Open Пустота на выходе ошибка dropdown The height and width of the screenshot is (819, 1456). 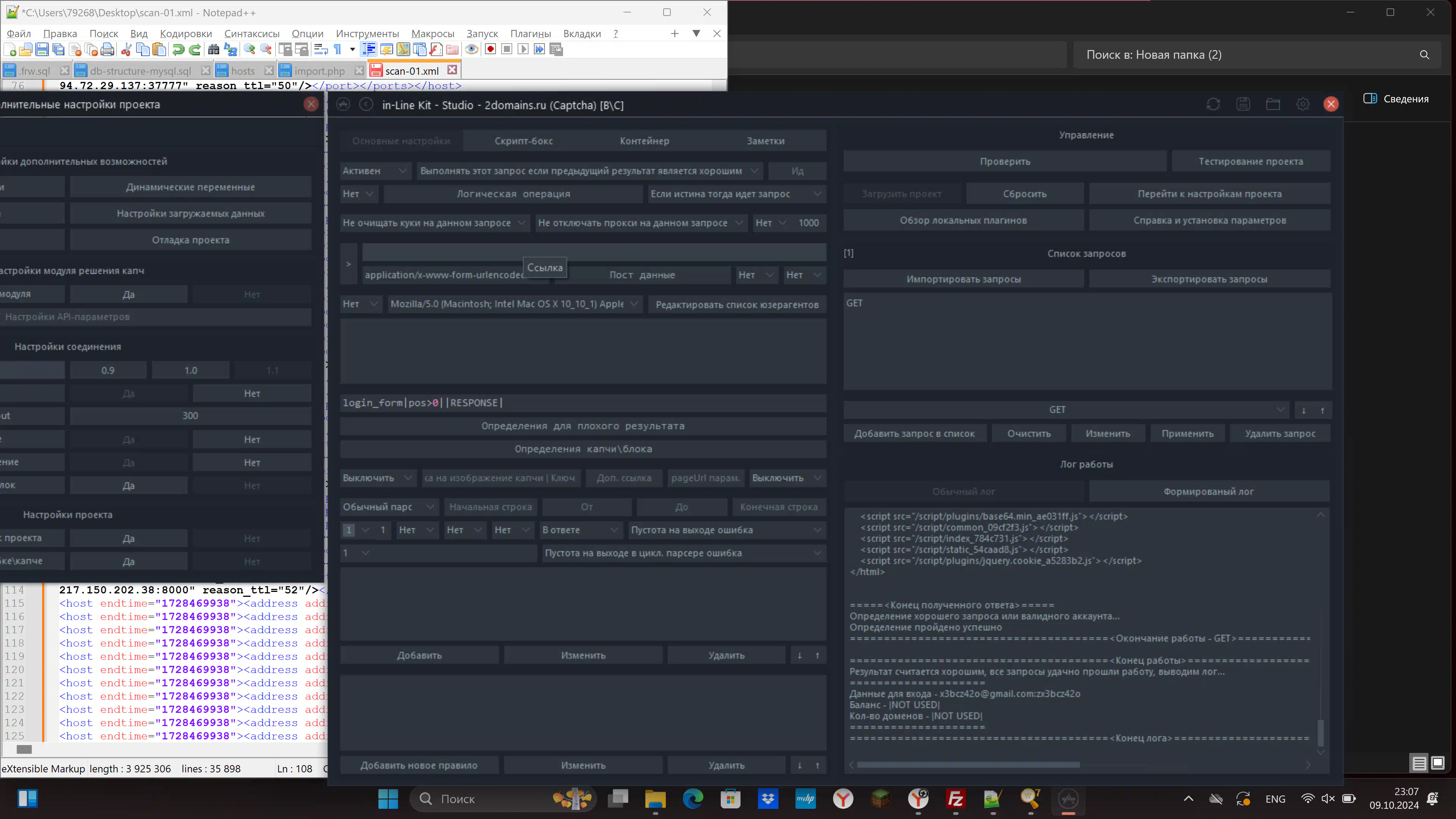tap(727, 530)
